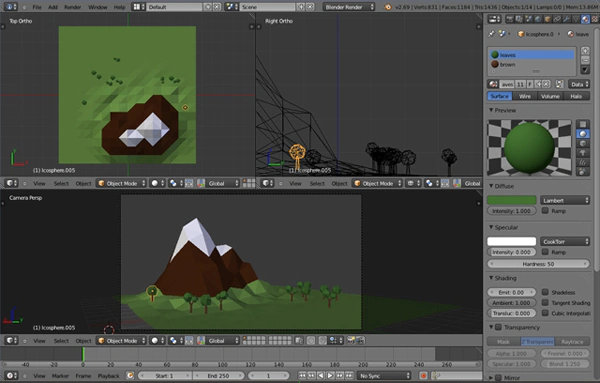The image size is (600, 383).
Task: Open the Object Constraints chain icon
Action: tap(557, 19)
